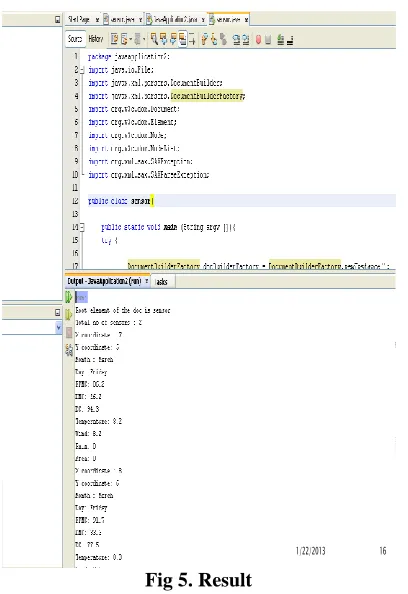
Task: Minimize the upper left panel via its icon
Action: [57, 19]
